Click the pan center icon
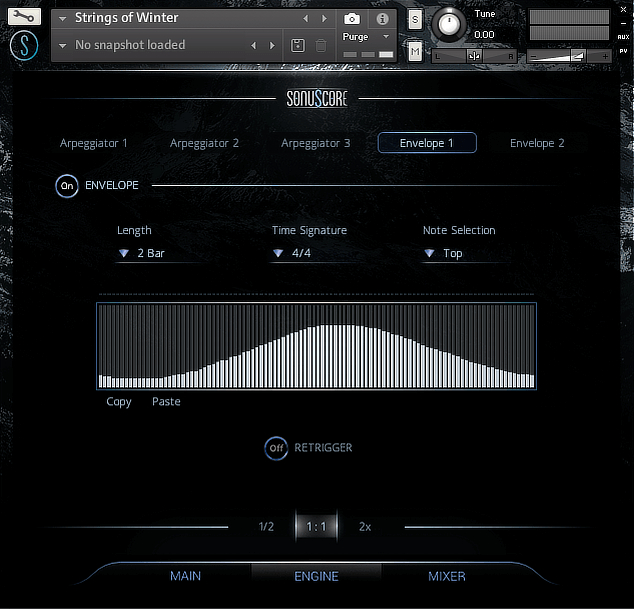The height and width of the screenshot is (609, 634). click(x=474, y=56)
